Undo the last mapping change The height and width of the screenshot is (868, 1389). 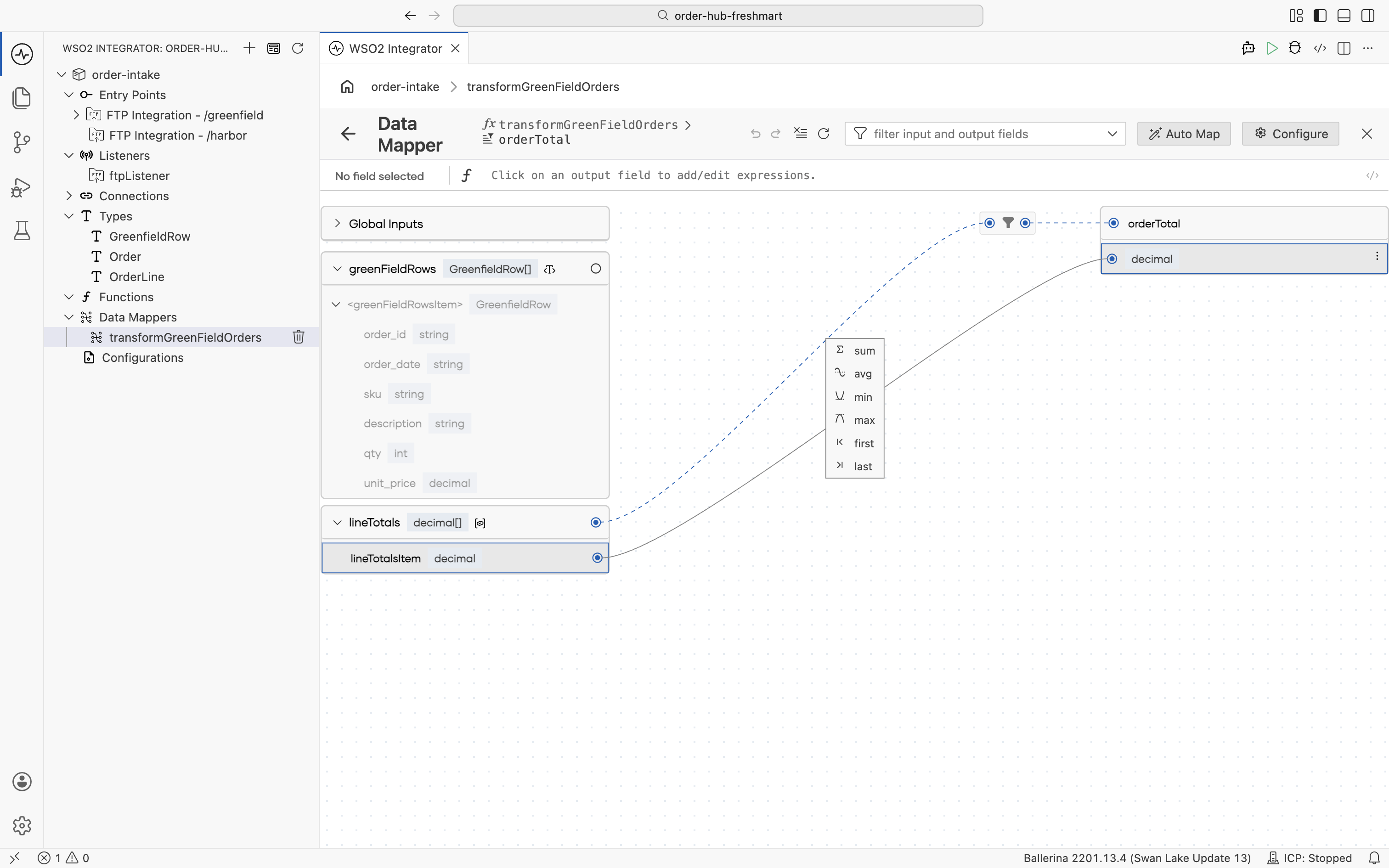point(755,134)
